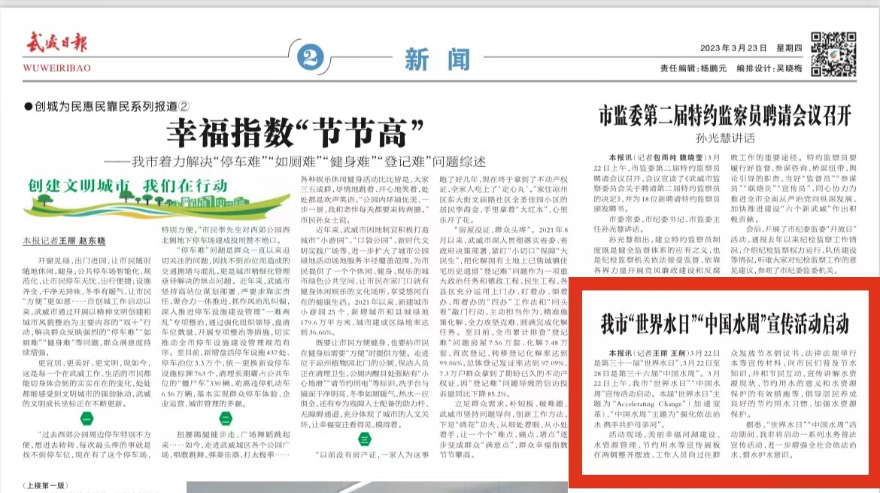Viewport: 880px width, 493px height.
Task: Click the 本报讯(记者包雨纯 魏晓雯) byline
Action: click(x=656, y=158)
